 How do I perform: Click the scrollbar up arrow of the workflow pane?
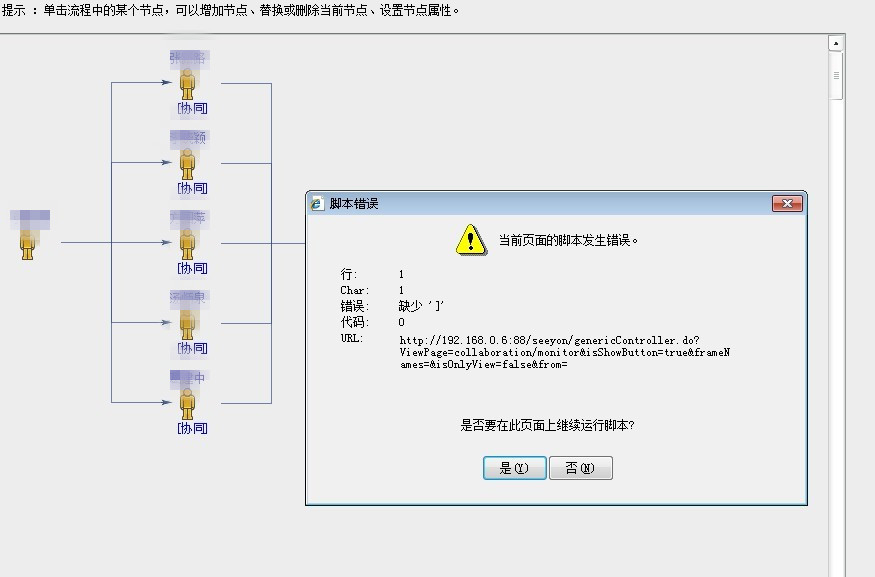click(x=836, y=43)
